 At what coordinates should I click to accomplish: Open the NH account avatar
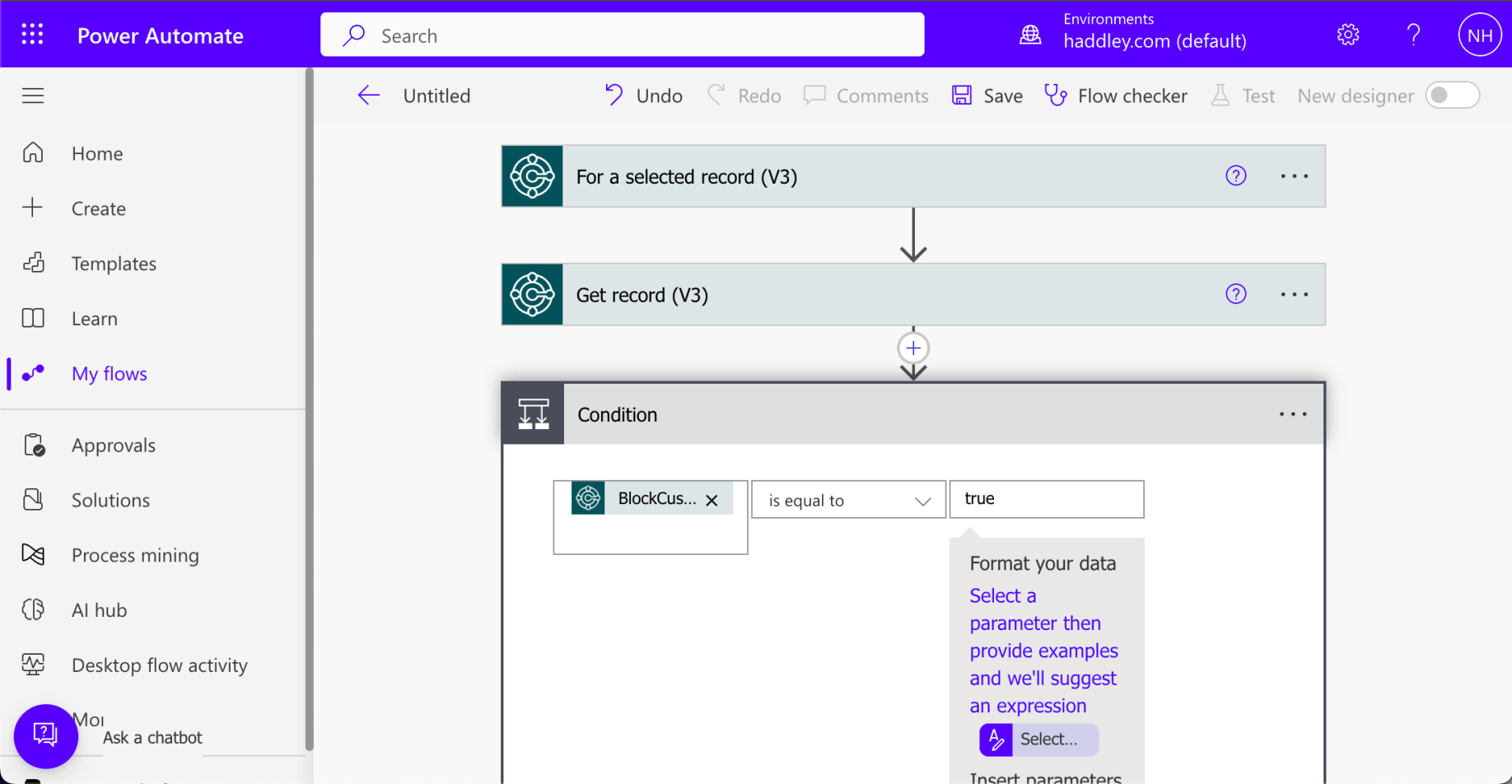click(1479, 35)
